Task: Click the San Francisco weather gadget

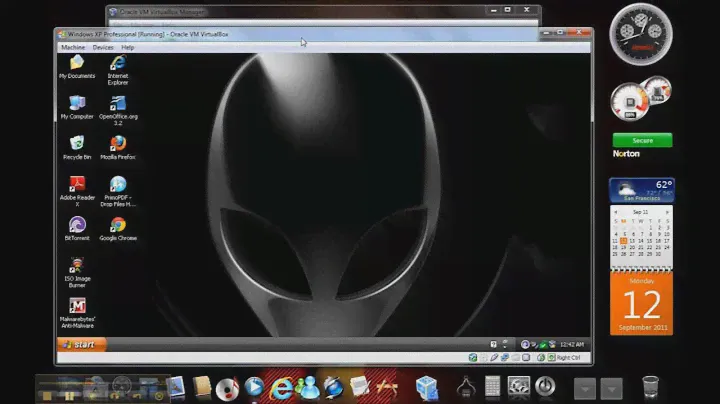Action: (x=641, y=190)
